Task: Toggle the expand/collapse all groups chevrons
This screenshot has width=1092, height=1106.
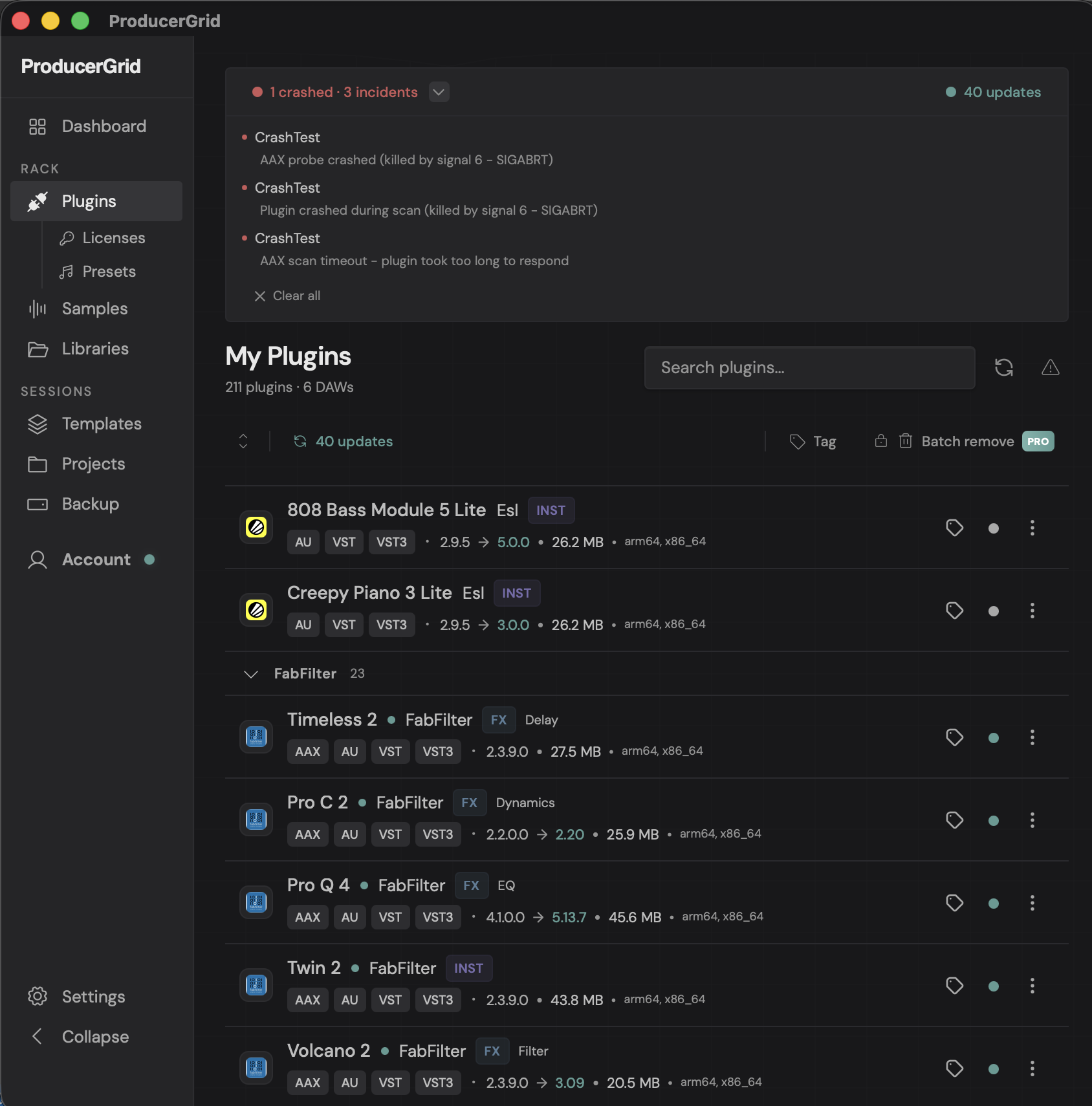Action: 243,441
